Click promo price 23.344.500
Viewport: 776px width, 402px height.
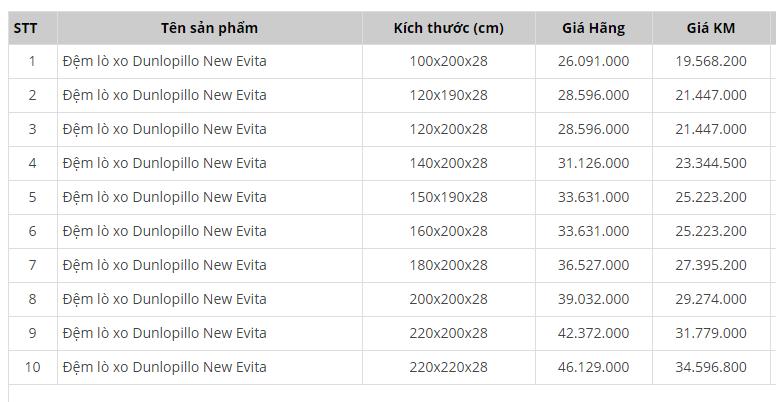(711, 163)
